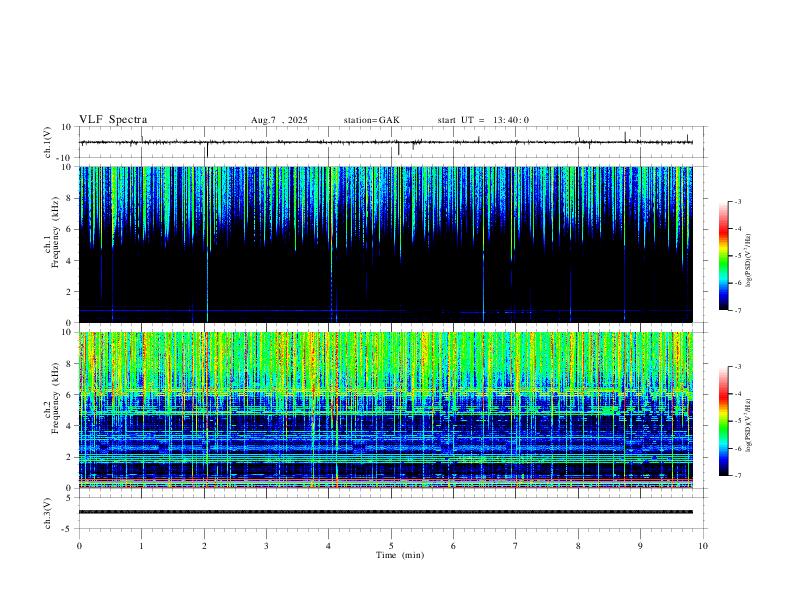Click the ch.2 colorbar "log(PSD)(V²/Hz)" label
Image resolution: width=792 pixels, height=612 pixels.
point(749,425)
